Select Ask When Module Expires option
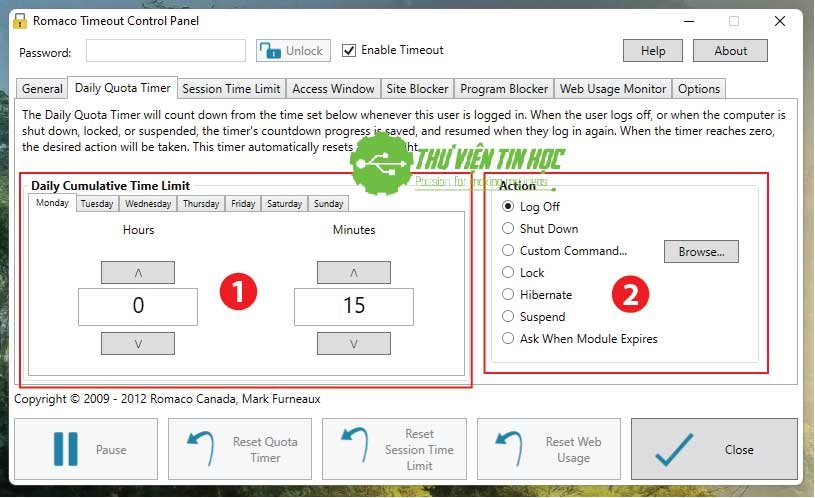The image size is (815, 498). [x=509, y=339]
